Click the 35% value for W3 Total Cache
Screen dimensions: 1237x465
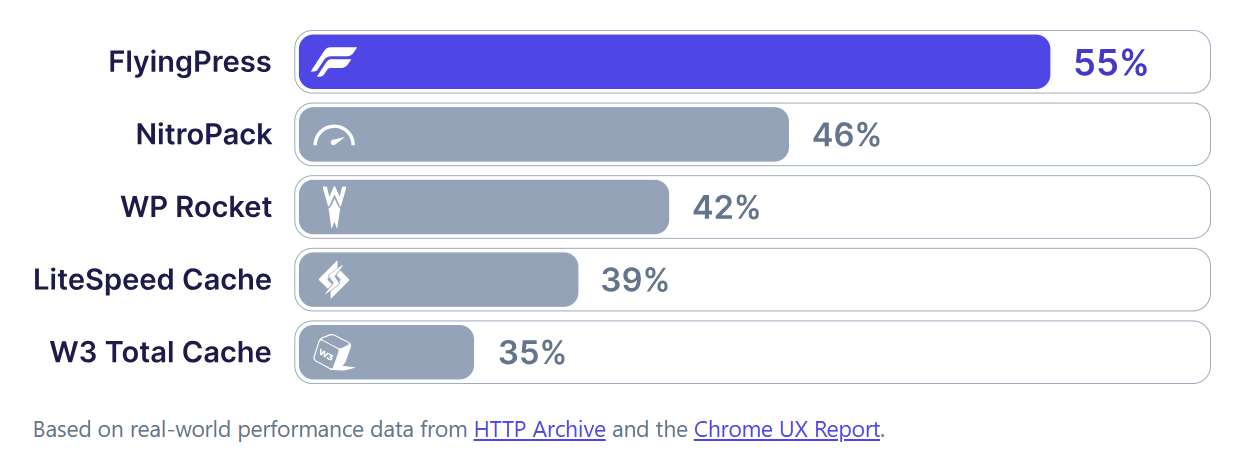(x=532, y=353)
